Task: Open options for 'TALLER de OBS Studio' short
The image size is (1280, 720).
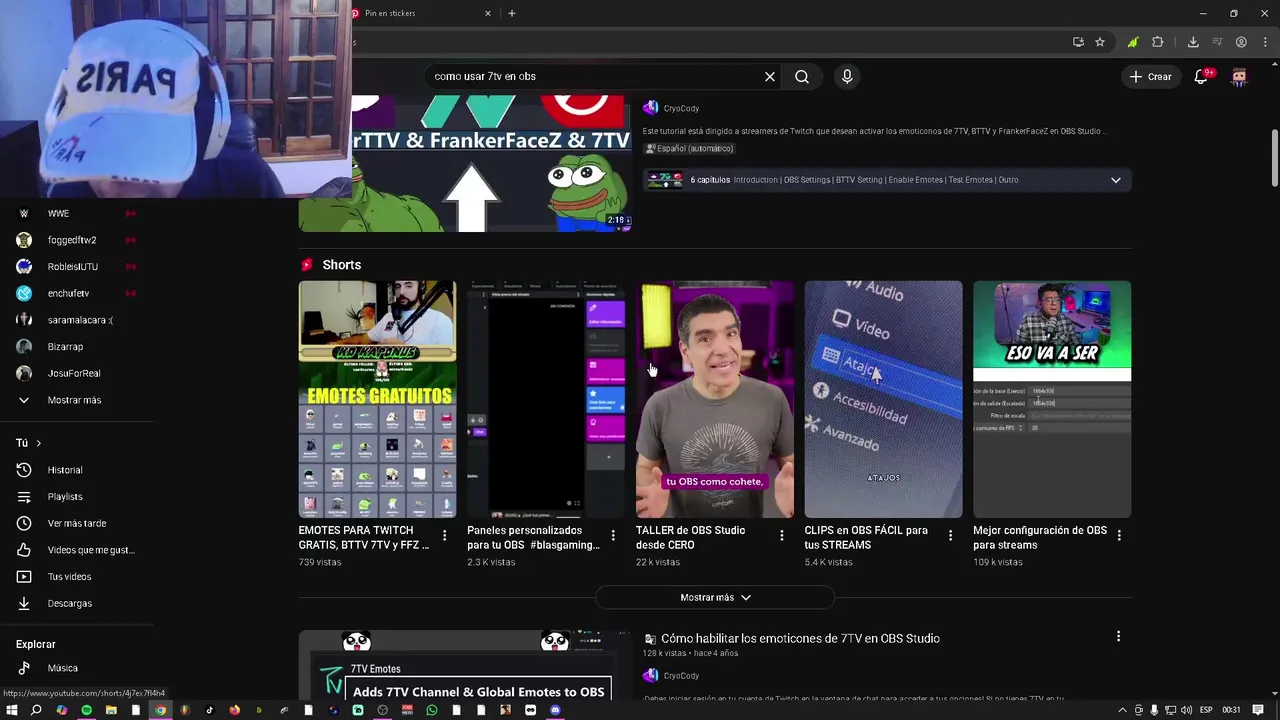Action: pyautogui.click(x=782, y=536)
